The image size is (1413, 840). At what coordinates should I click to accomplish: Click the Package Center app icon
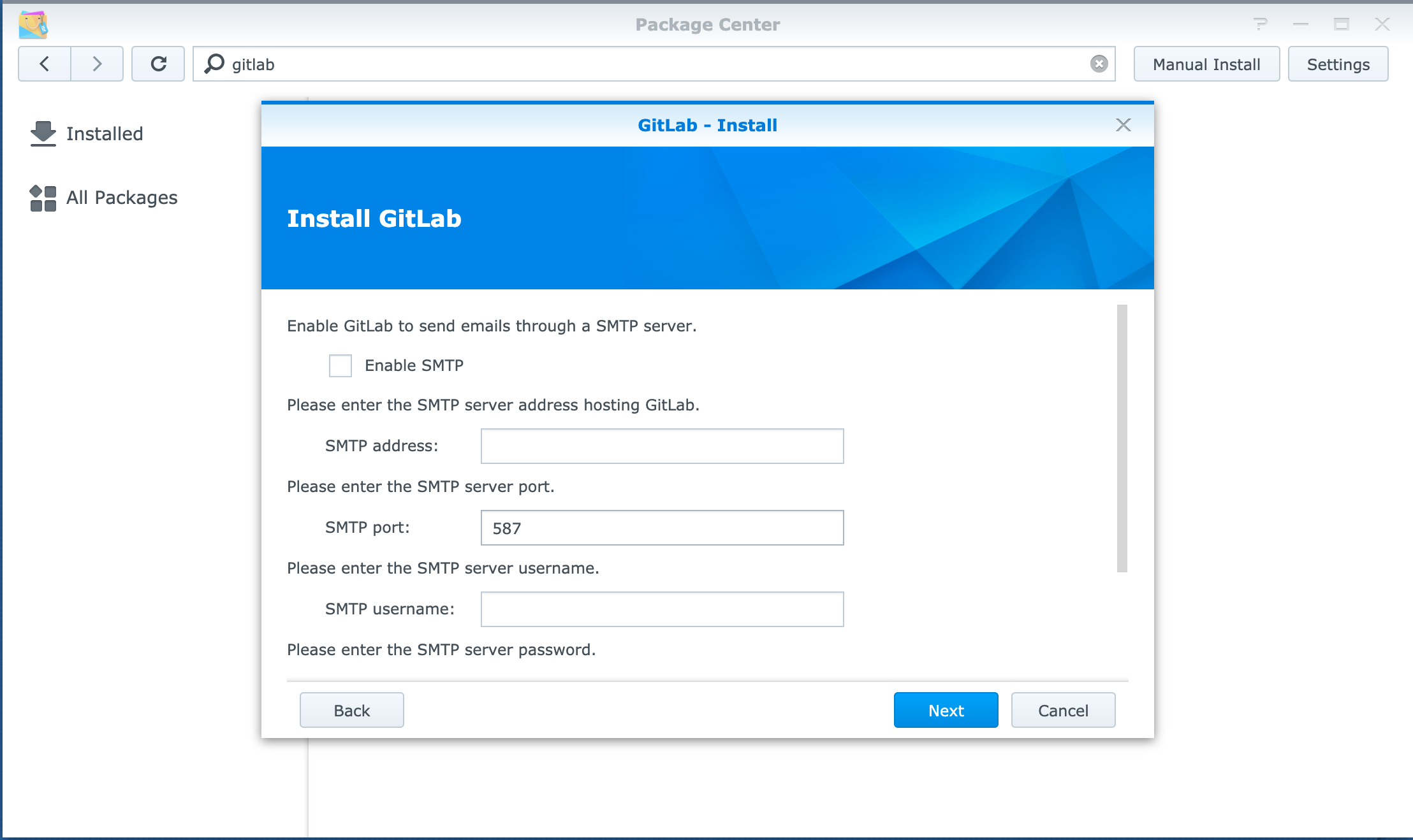(x=33, y=25)
